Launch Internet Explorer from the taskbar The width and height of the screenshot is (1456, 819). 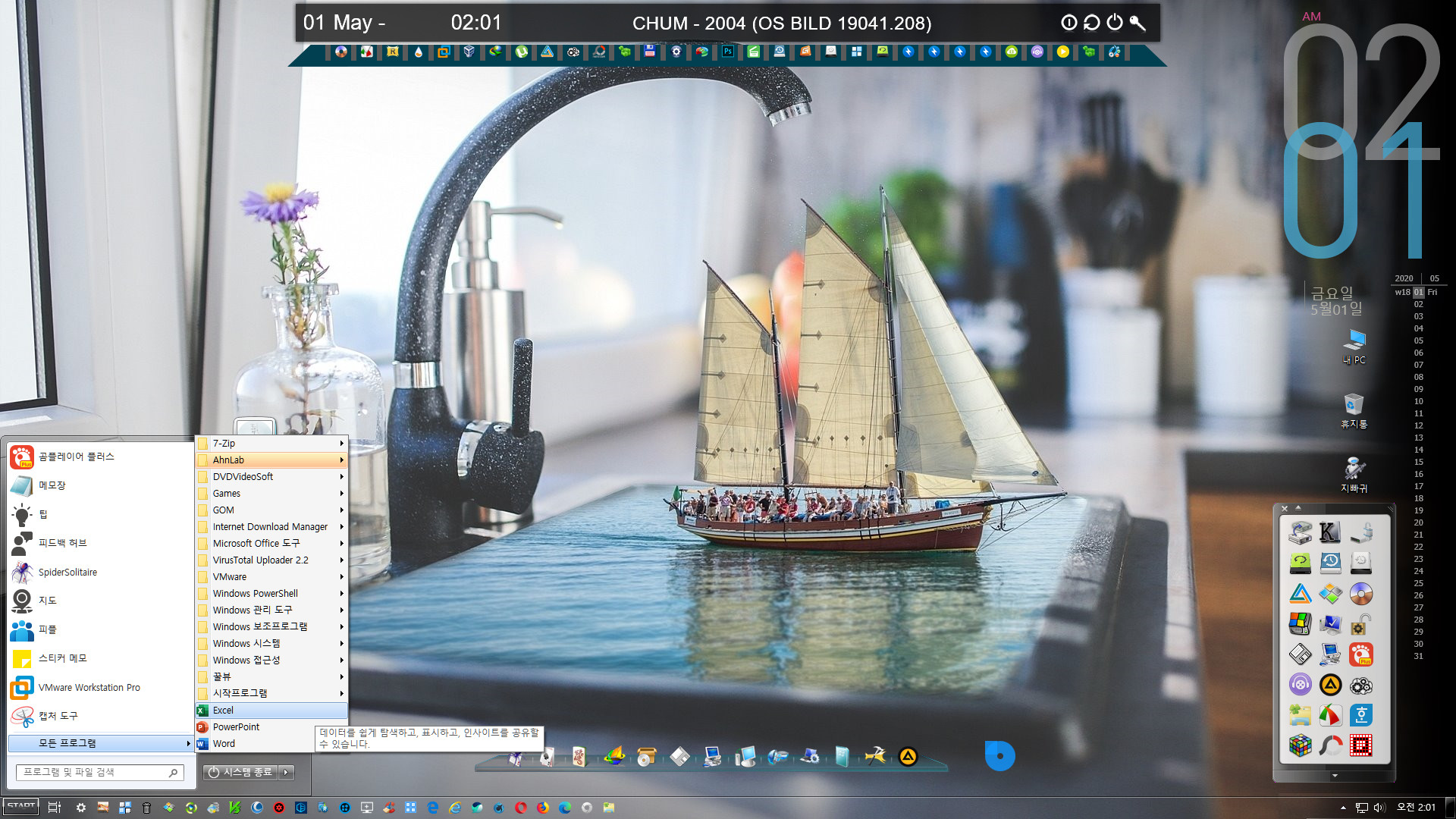(455, 808)
